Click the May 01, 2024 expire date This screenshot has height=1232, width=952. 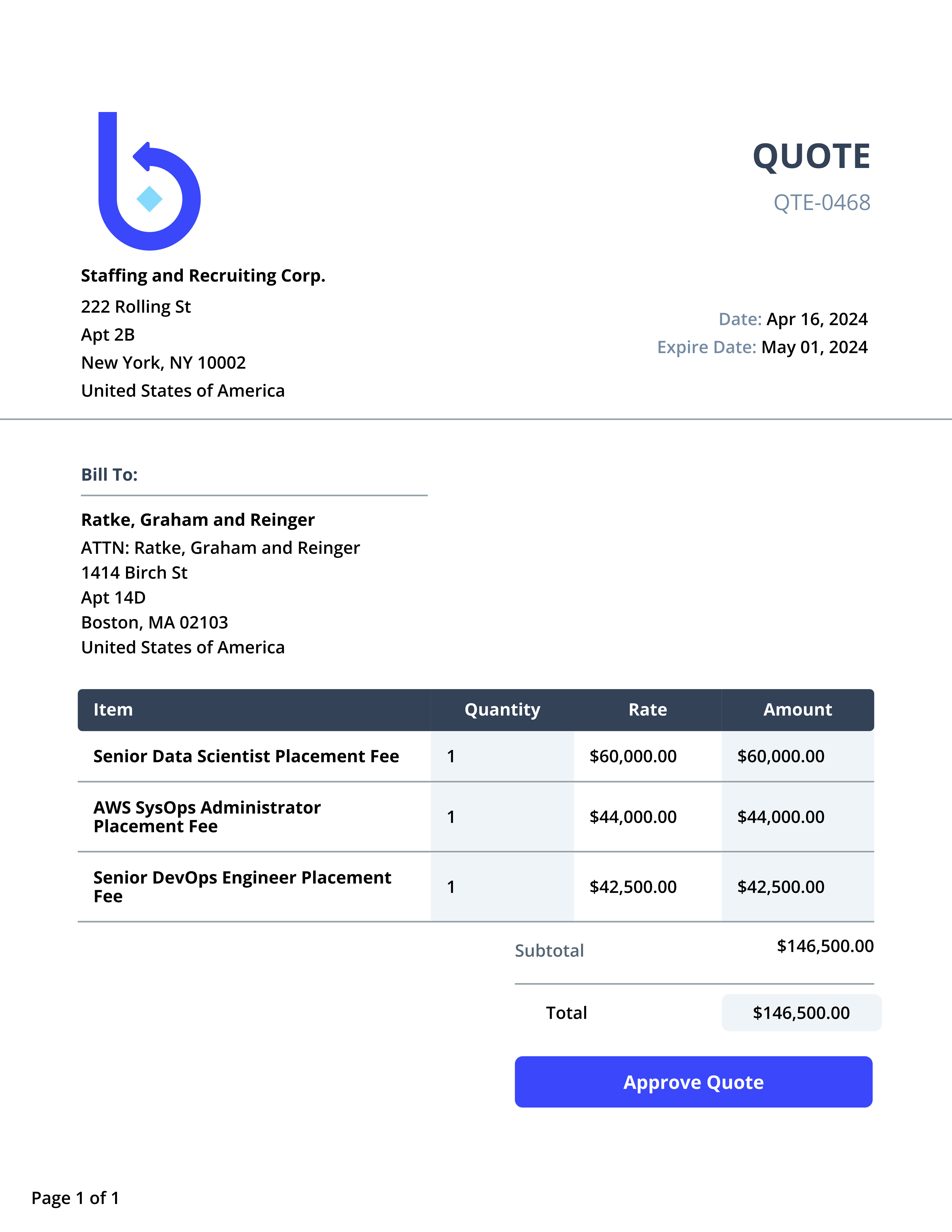814,347
